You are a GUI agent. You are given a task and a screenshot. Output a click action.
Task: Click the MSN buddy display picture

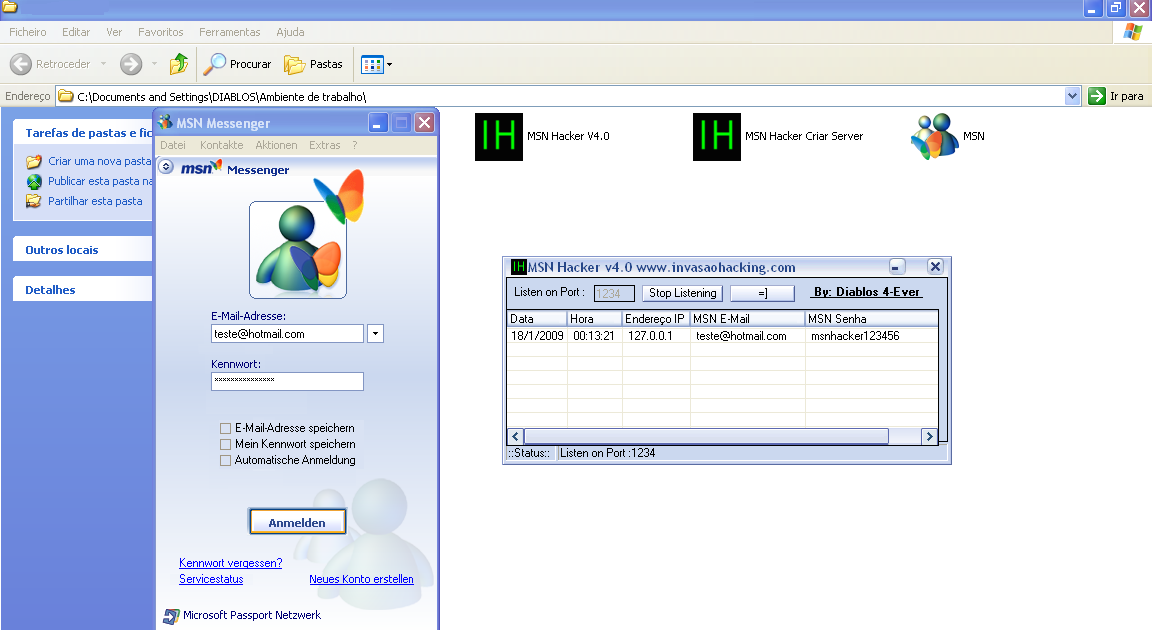[298, 250]
